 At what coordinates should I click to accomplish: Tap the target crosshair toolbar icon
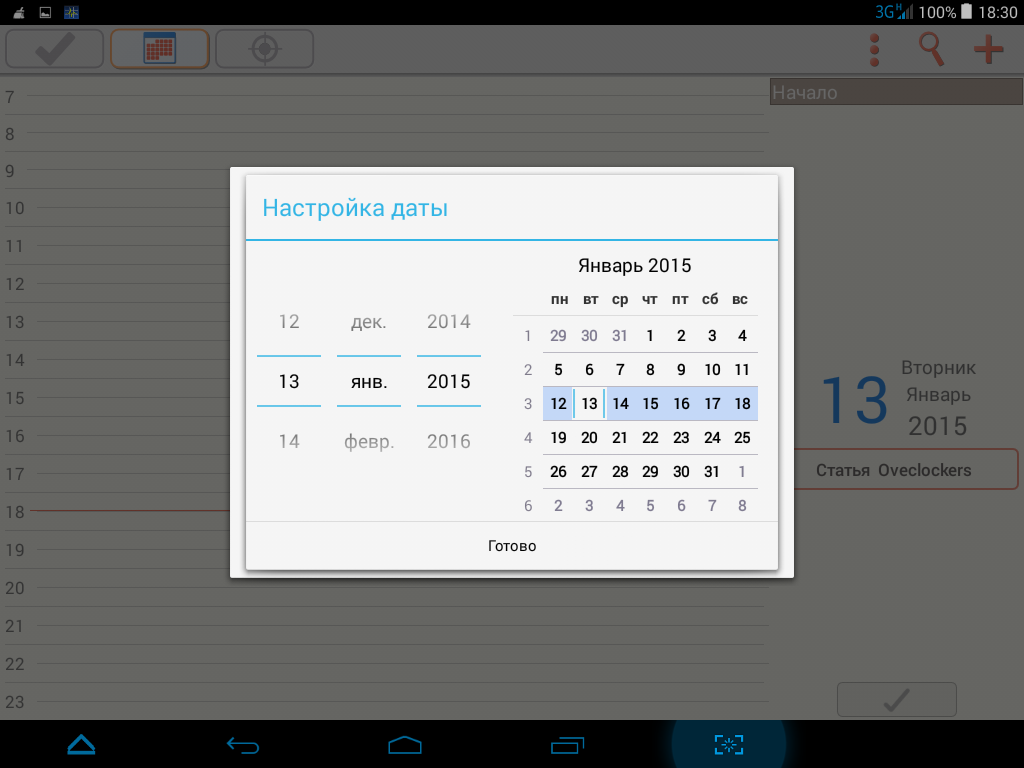(x=264, y=48)
